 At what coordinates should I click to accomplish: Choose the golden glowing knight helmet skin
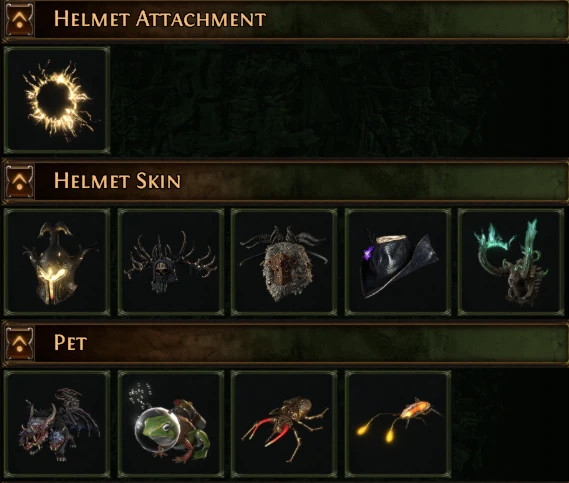click(x=57, y=262)
